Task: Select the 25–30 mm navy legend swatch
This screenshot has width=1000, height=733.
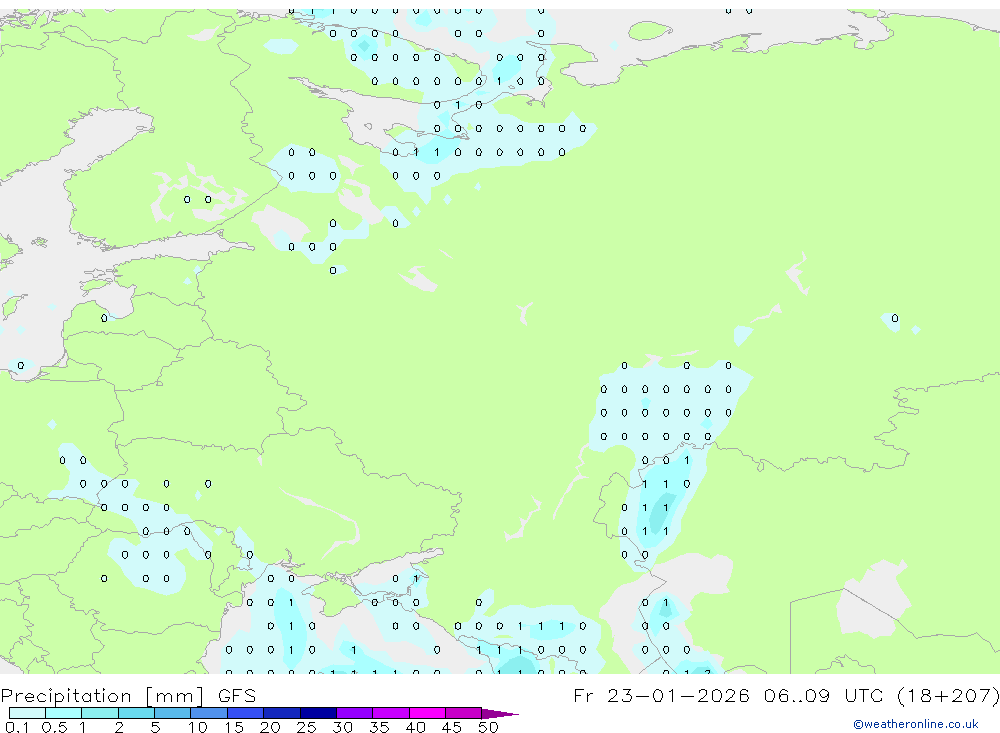Action: tap(318, 713)
